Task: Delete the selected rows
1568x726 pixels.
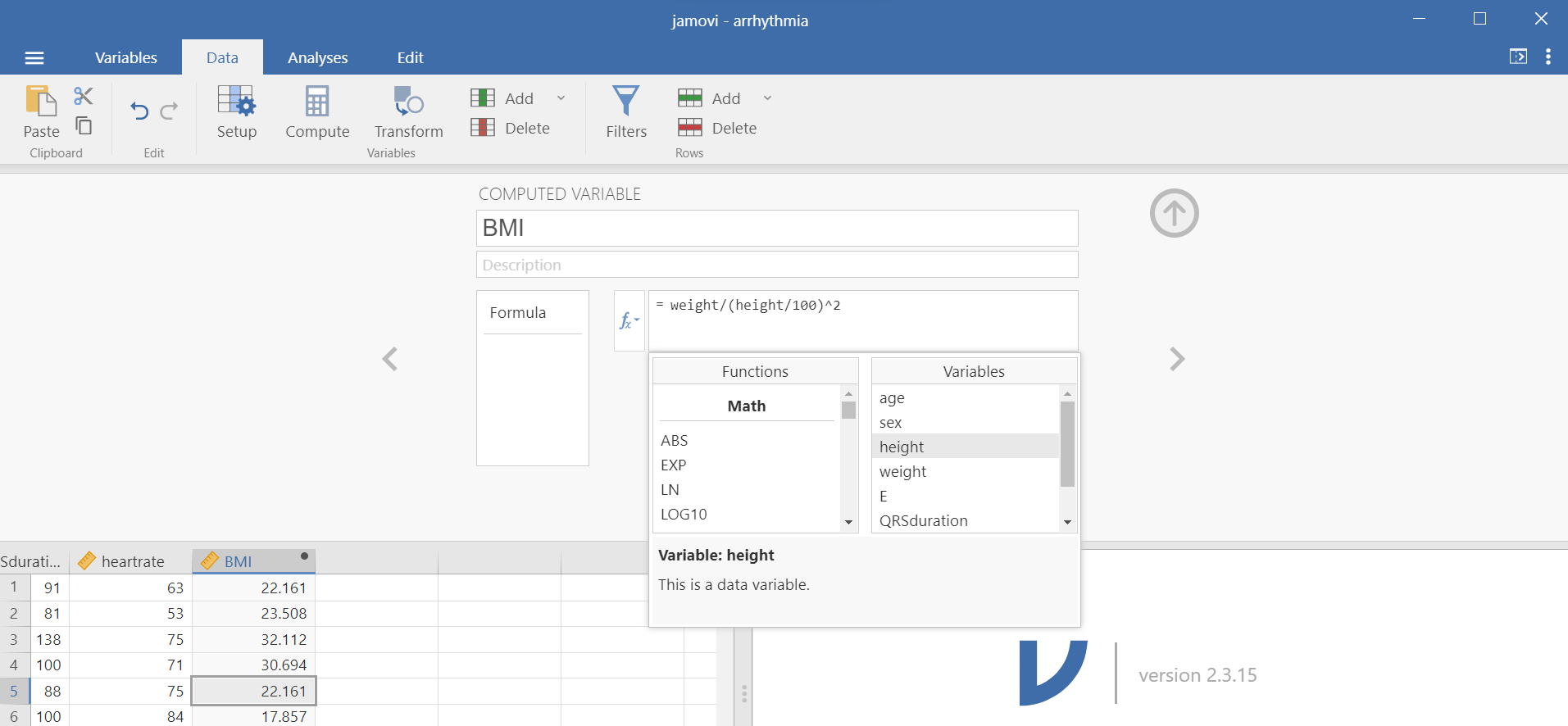Action: click(717, 128)
